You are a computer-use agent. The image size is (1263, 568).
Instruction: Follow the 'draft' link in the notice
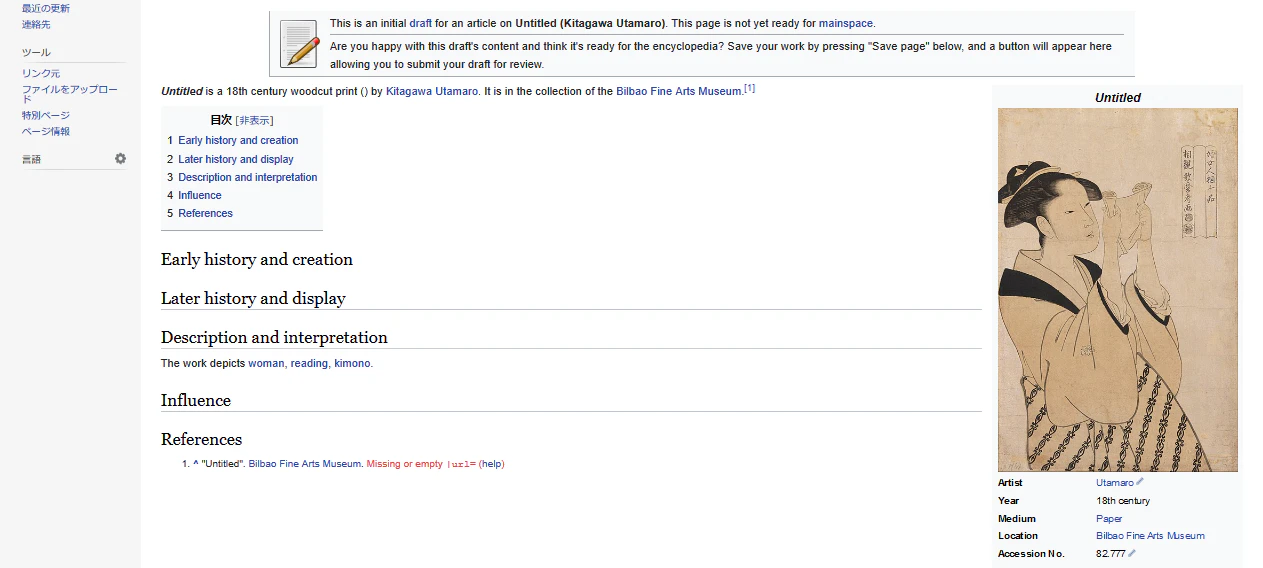tap(420, 23)
